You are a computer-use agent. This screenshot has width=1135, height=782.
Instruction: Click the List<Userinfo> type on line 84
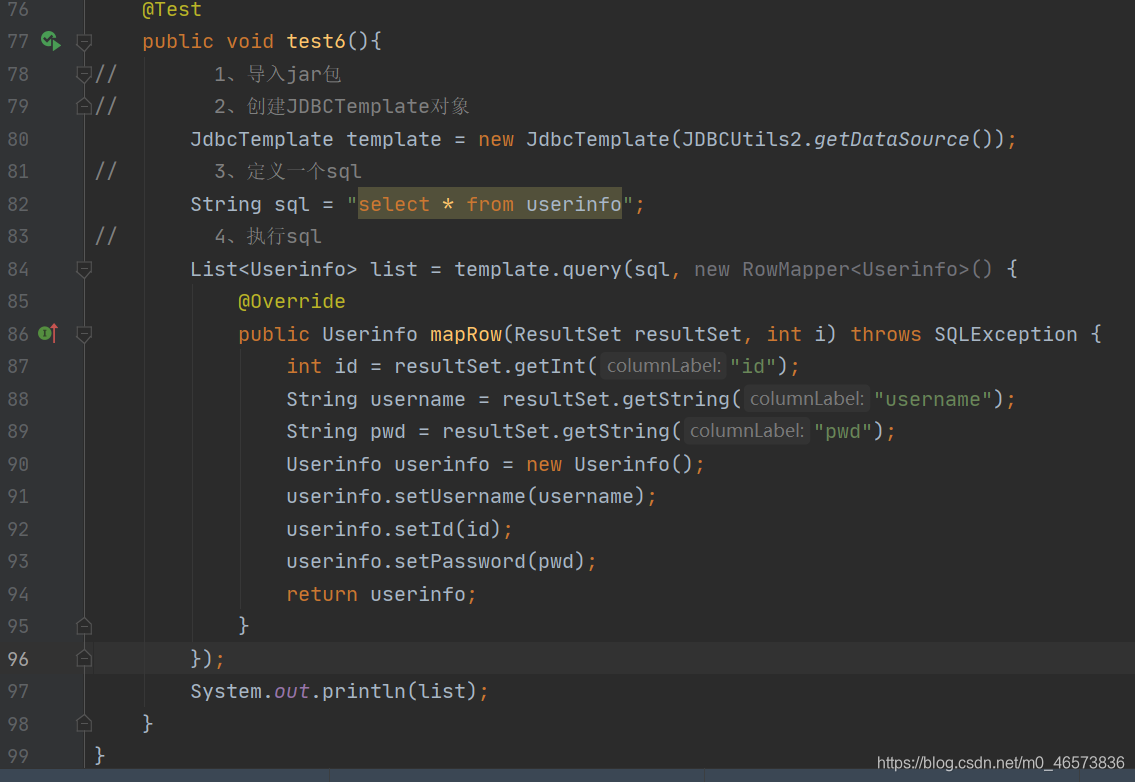point(274,269)
